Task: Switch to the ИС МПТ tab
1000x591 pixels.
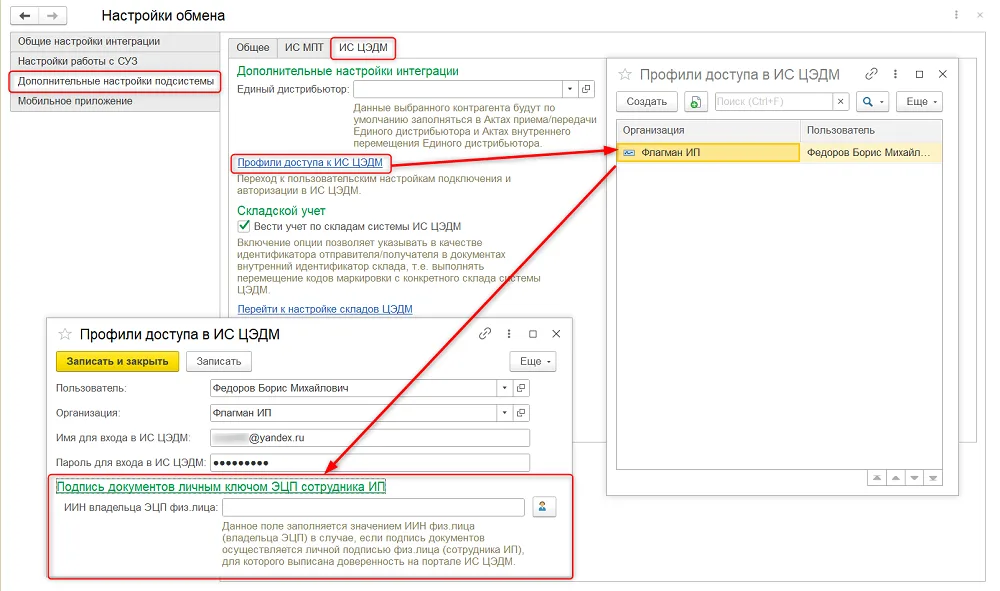Action: (x=304, y=48)
